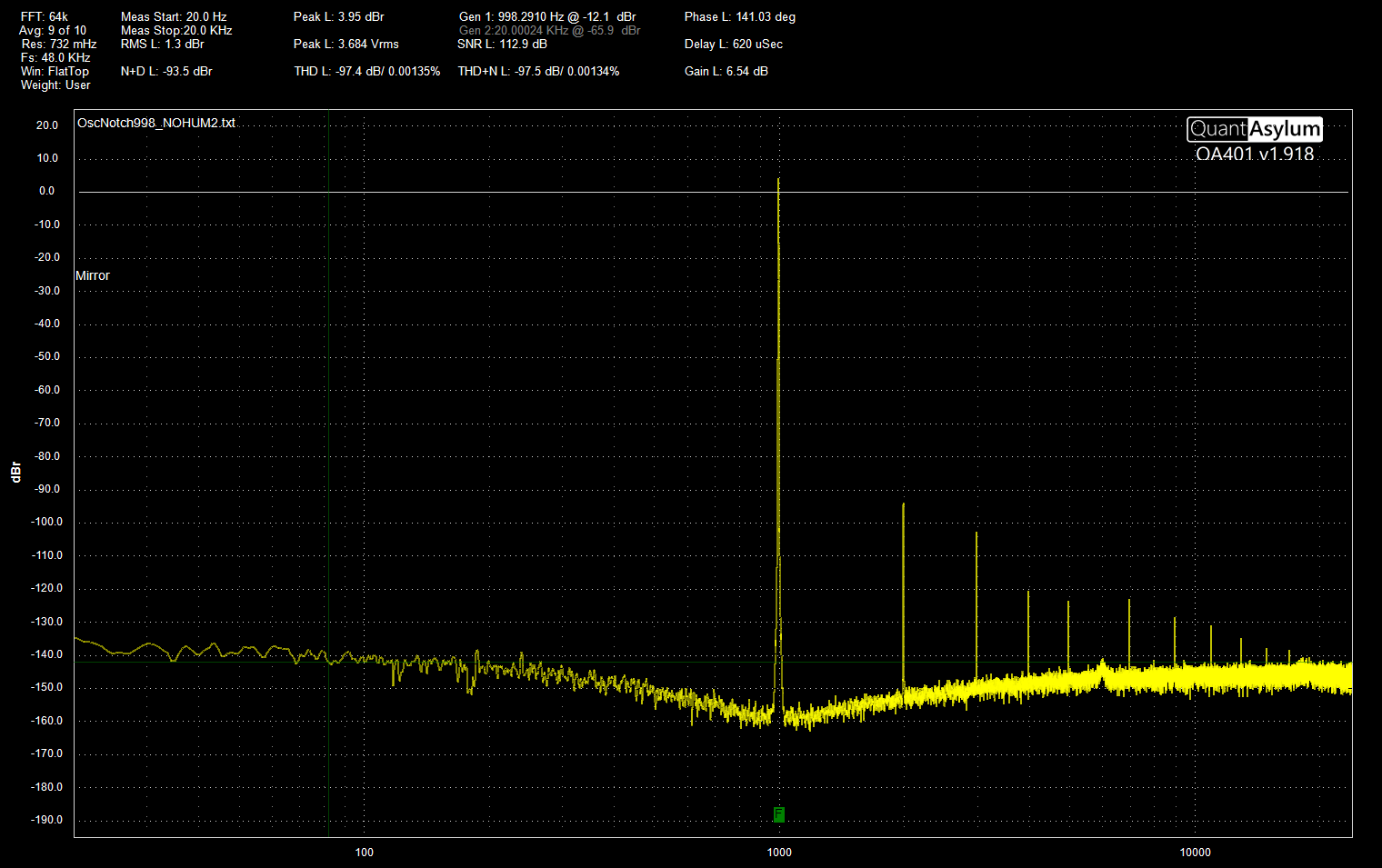
Task: Select the THD L readout
Action: [366, 71]
